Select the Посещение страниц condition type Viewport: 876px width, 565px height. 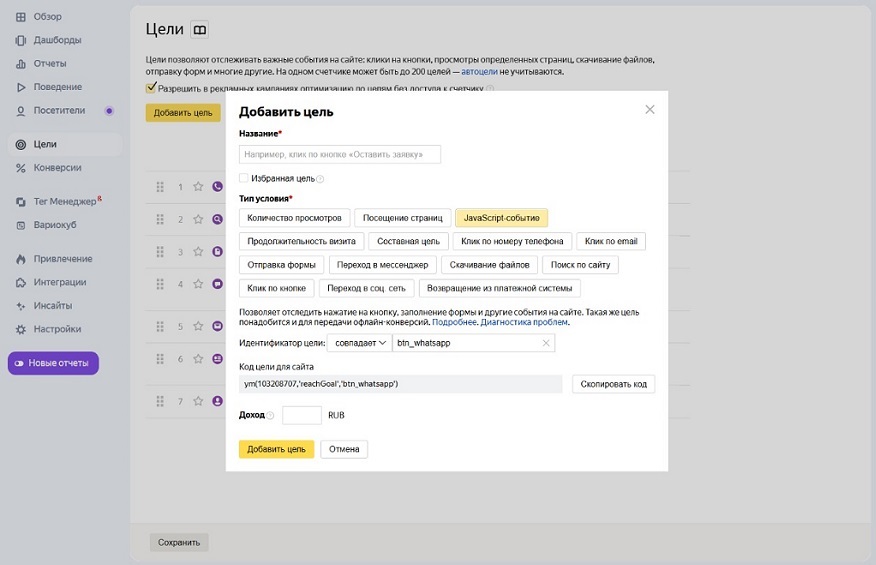402,217
